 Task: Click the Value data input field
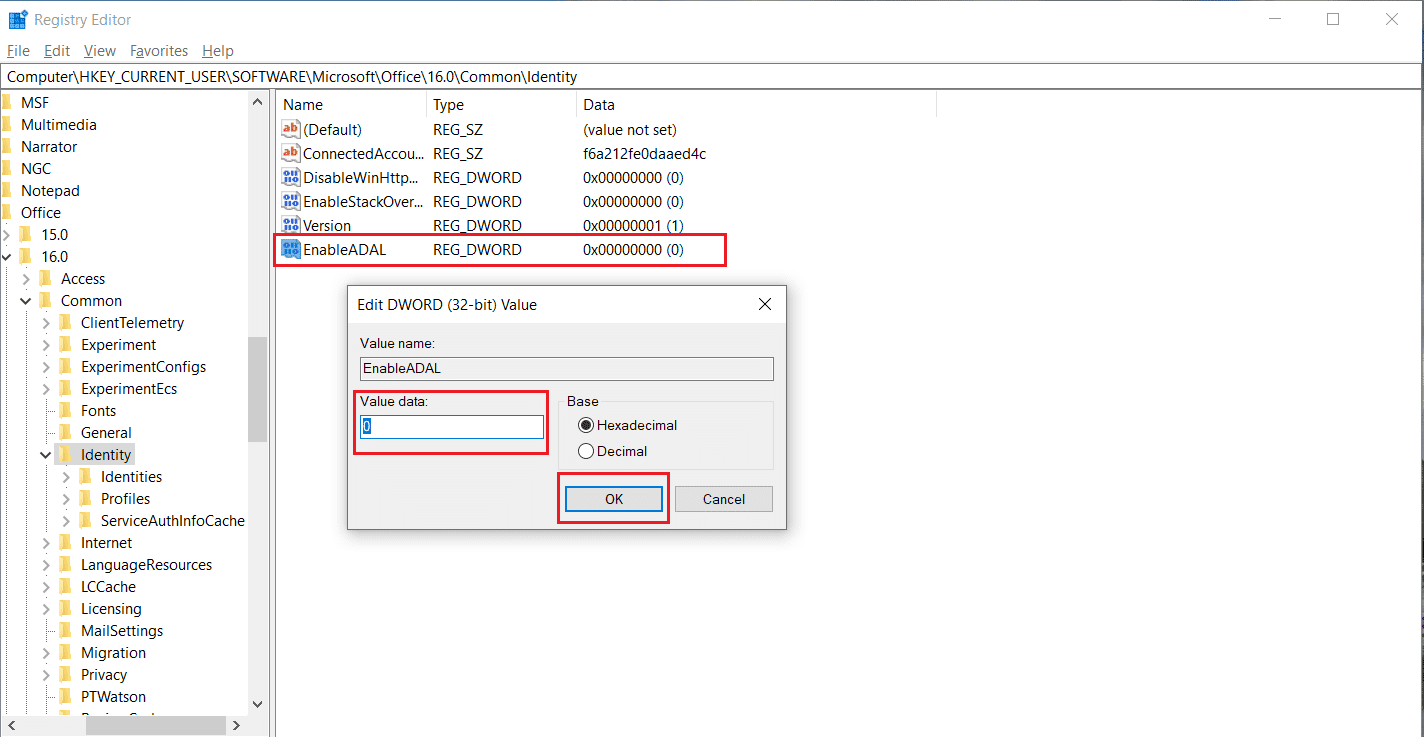pos(452,427)
